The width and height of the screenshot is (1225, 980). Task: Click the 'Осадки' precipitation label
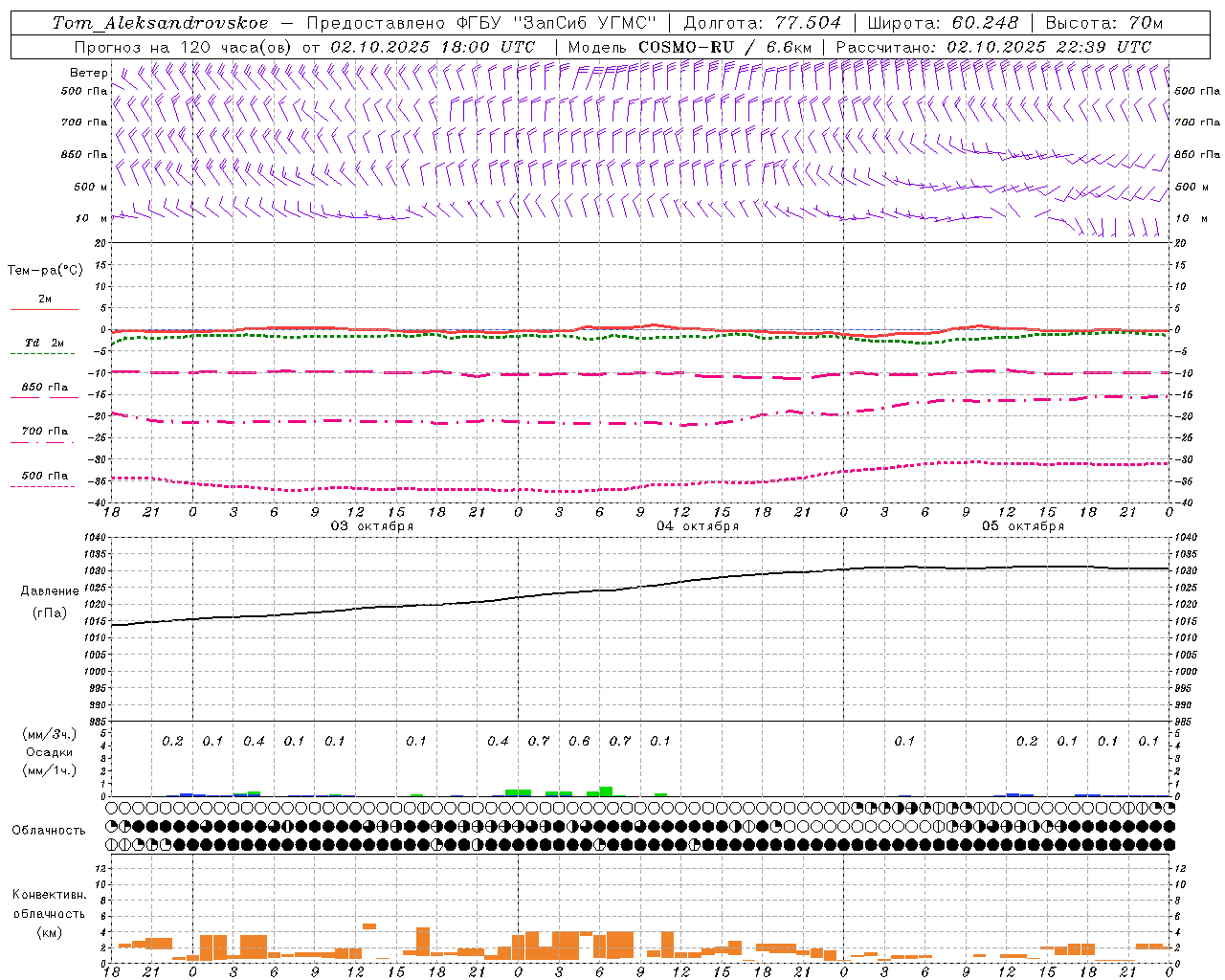pyautogui.click(x=50, y=752)
